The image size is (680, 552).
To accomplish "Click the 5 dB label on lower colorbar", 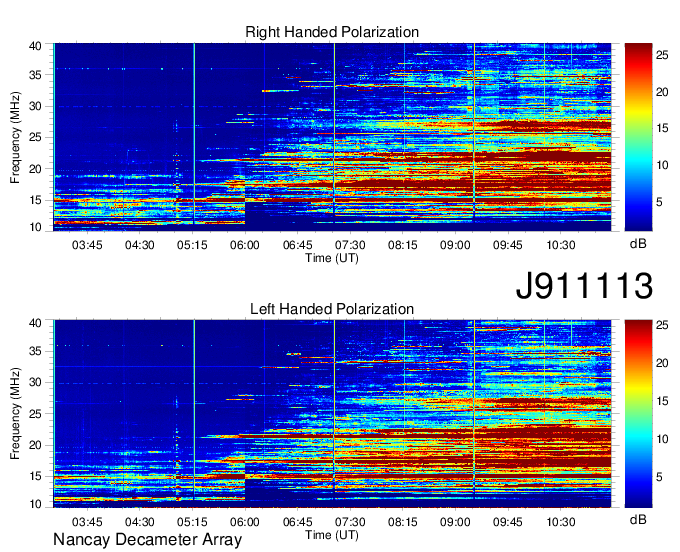I will 659,477.
